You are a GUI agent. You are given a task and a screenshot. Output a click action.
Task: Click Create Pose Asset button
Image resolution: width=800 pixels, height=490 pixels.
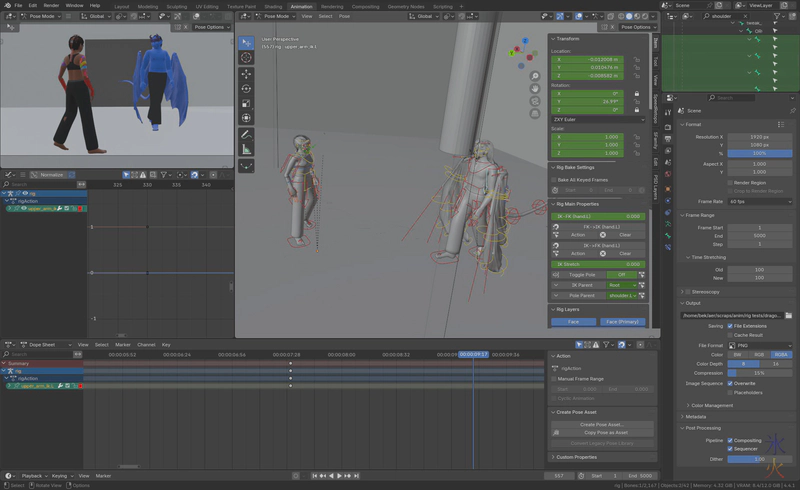pos(602,425)
